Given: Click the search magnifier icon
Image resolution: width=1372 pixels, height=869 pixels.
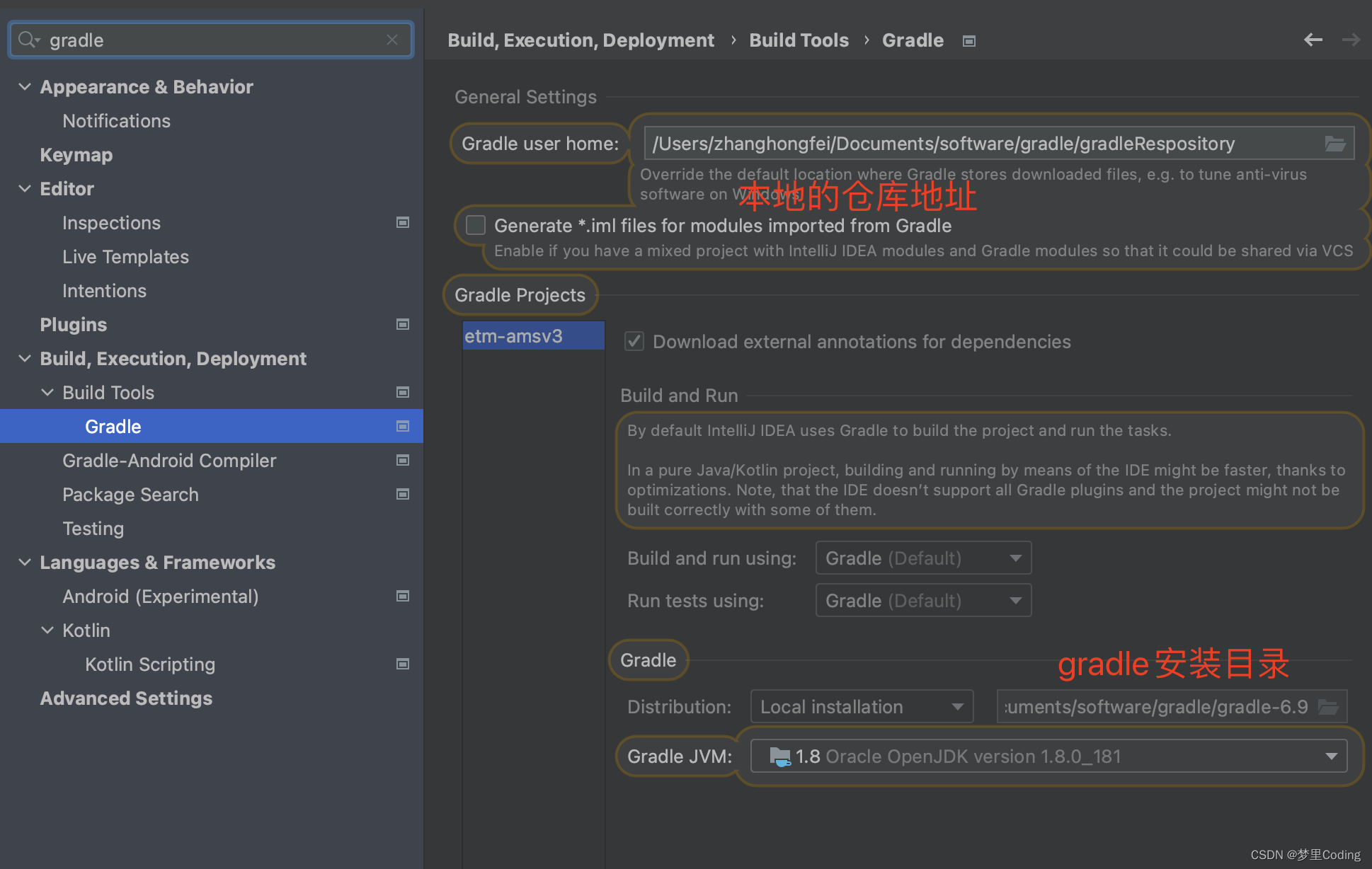Looking at the screenshot, I should 28,40.
